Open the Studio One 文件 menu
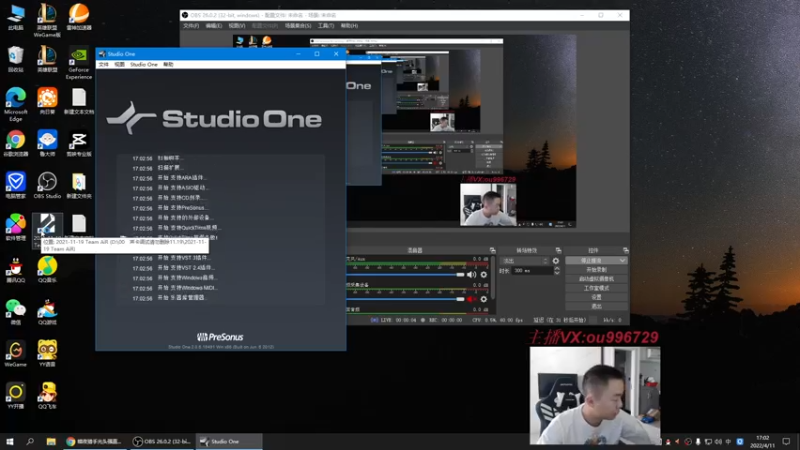 click(104, 65)
